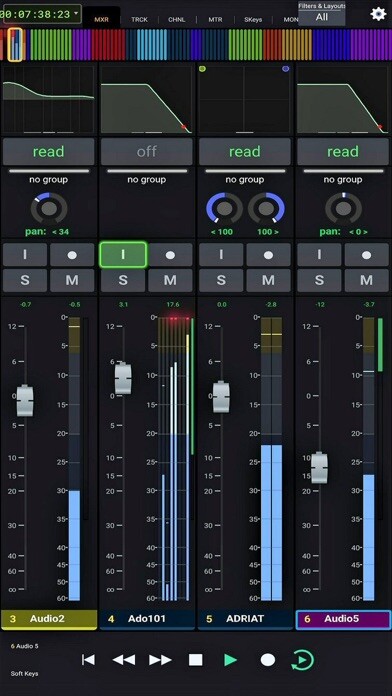The height and width of the screenshot is (696, 392).
Task: Open group selector on Audio2 channel
Action: tap(48, 180)
